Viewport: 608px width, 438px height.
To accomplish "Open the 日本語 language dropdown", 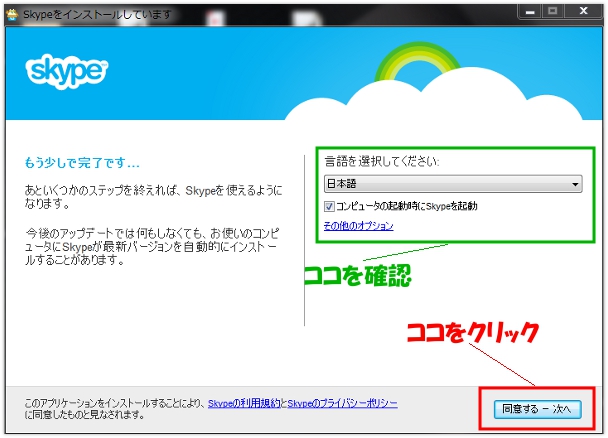I will [453, 184].
